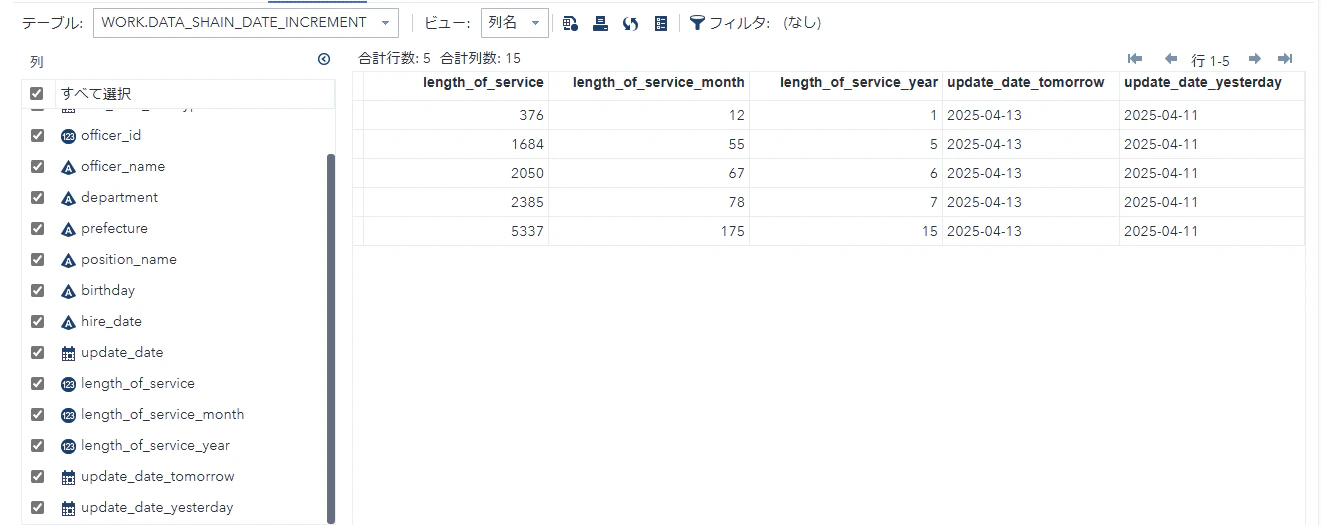Open the table selector dropdown WORK.DATA_SHAIN_DATE_INCREMENT
The height and width of the screenshot is (525, 1321).
(x=245, y=23)
